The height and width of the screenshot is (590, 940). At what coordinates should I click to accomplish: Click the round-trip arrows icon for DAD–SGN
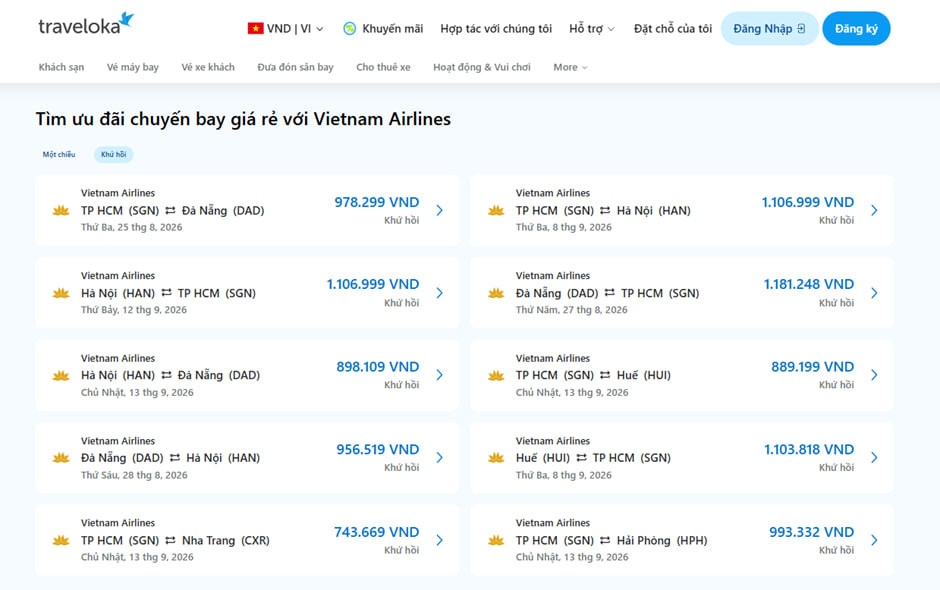point(610,293)
